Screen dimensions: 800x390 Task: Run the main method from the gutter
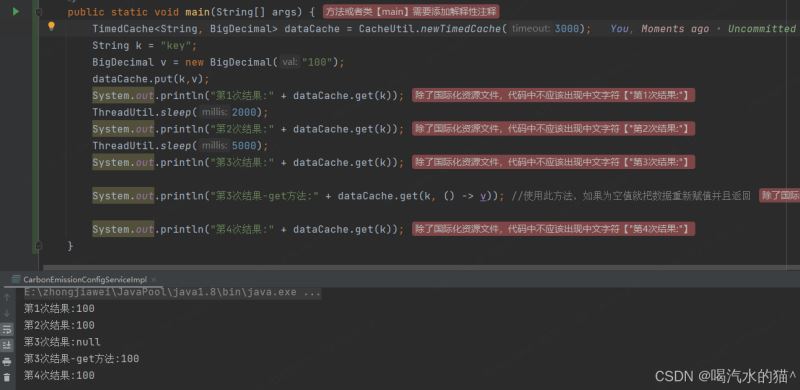point(16,11)
